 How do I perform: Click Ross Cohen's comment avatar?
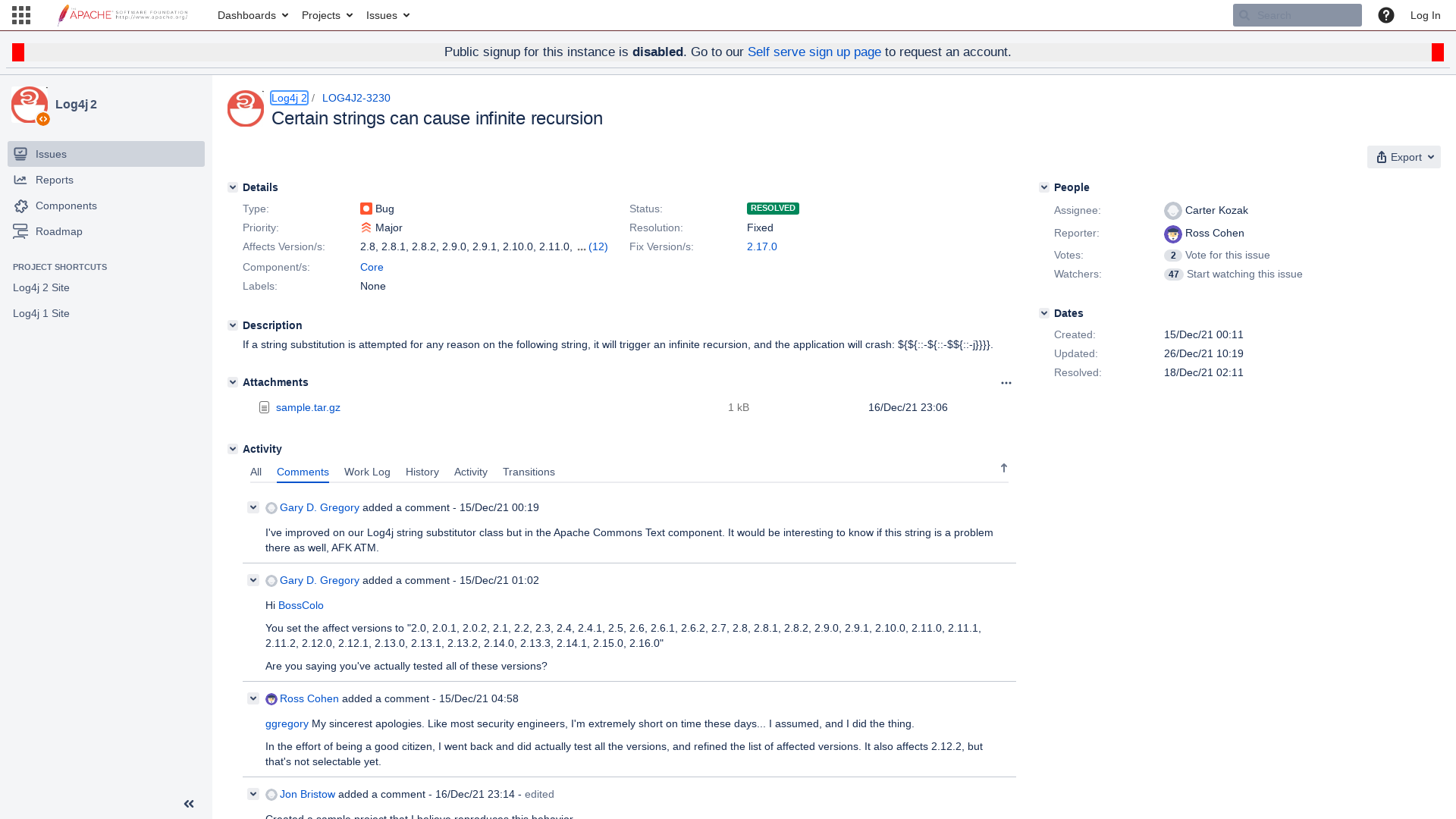tap(271, 699)
